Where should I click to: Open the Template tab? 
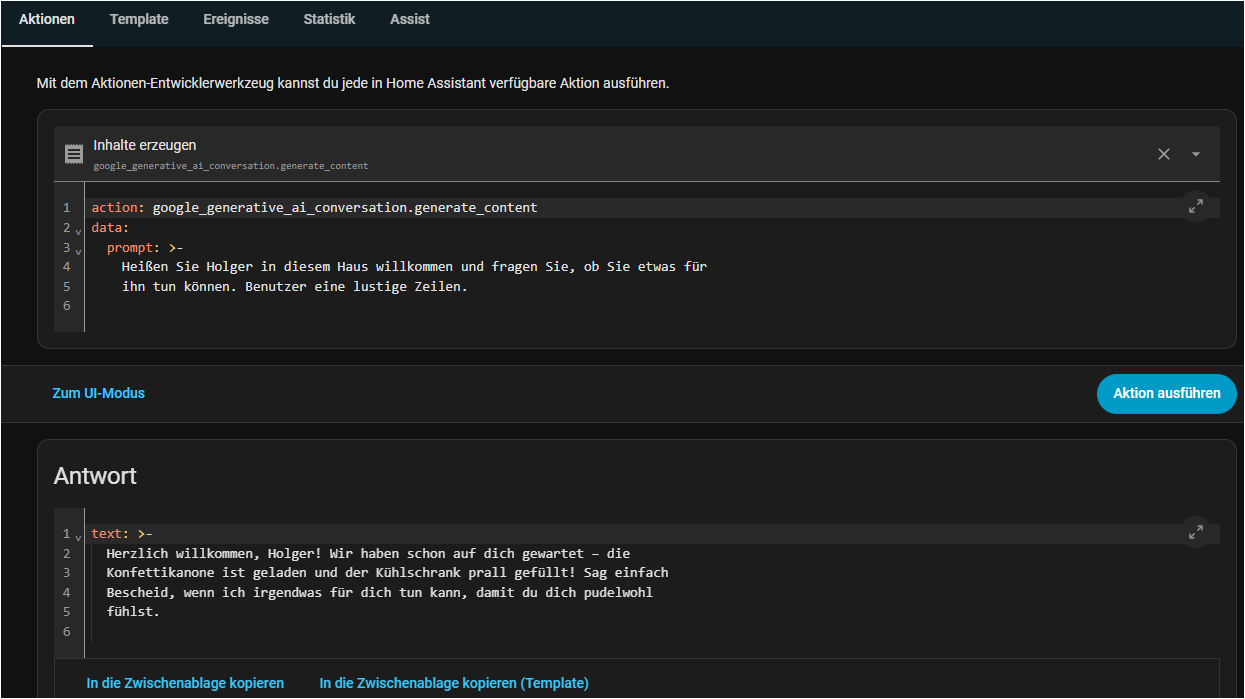click(139, 20)
